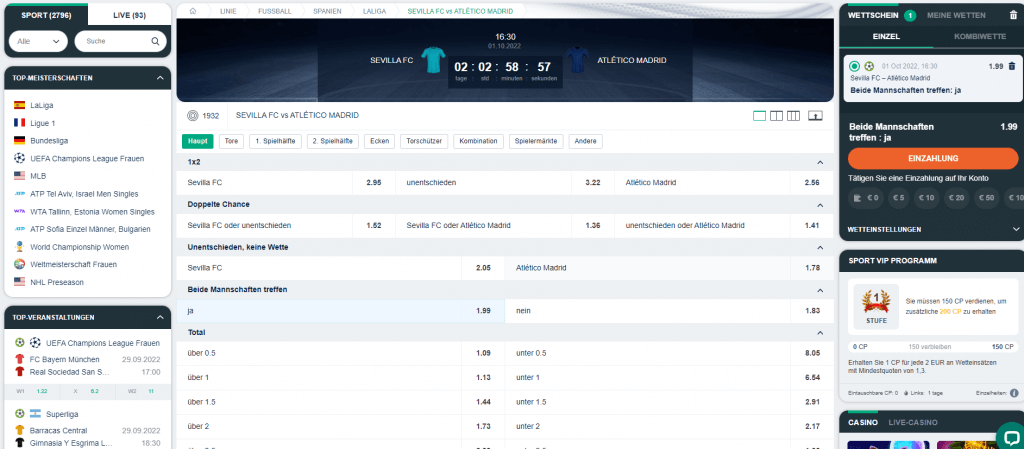Show Ecken markets
This screenshot has width=1024, height=449.
380,141
